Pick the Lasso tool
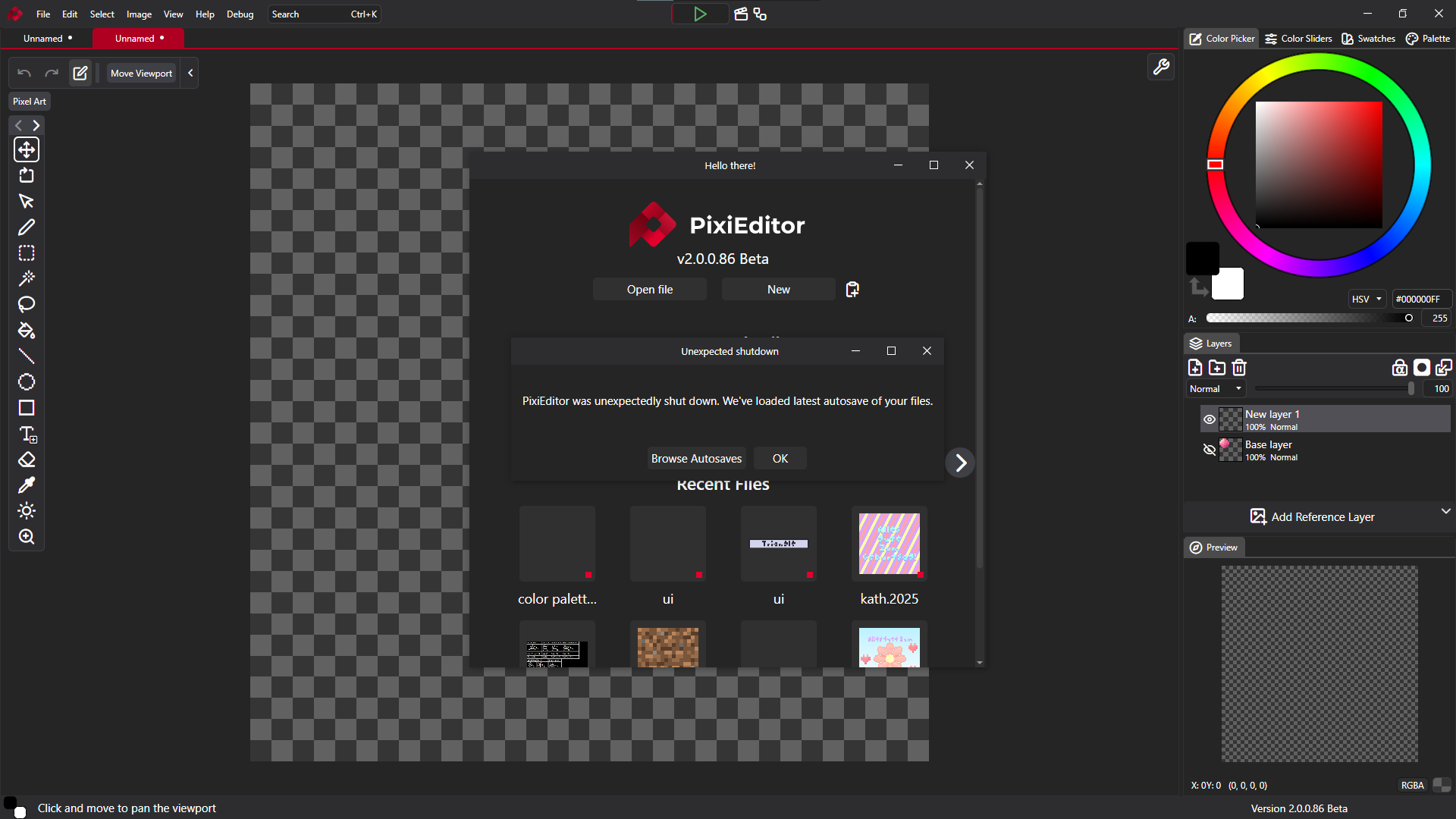The image size is (1456, 819). coord(27,305)
